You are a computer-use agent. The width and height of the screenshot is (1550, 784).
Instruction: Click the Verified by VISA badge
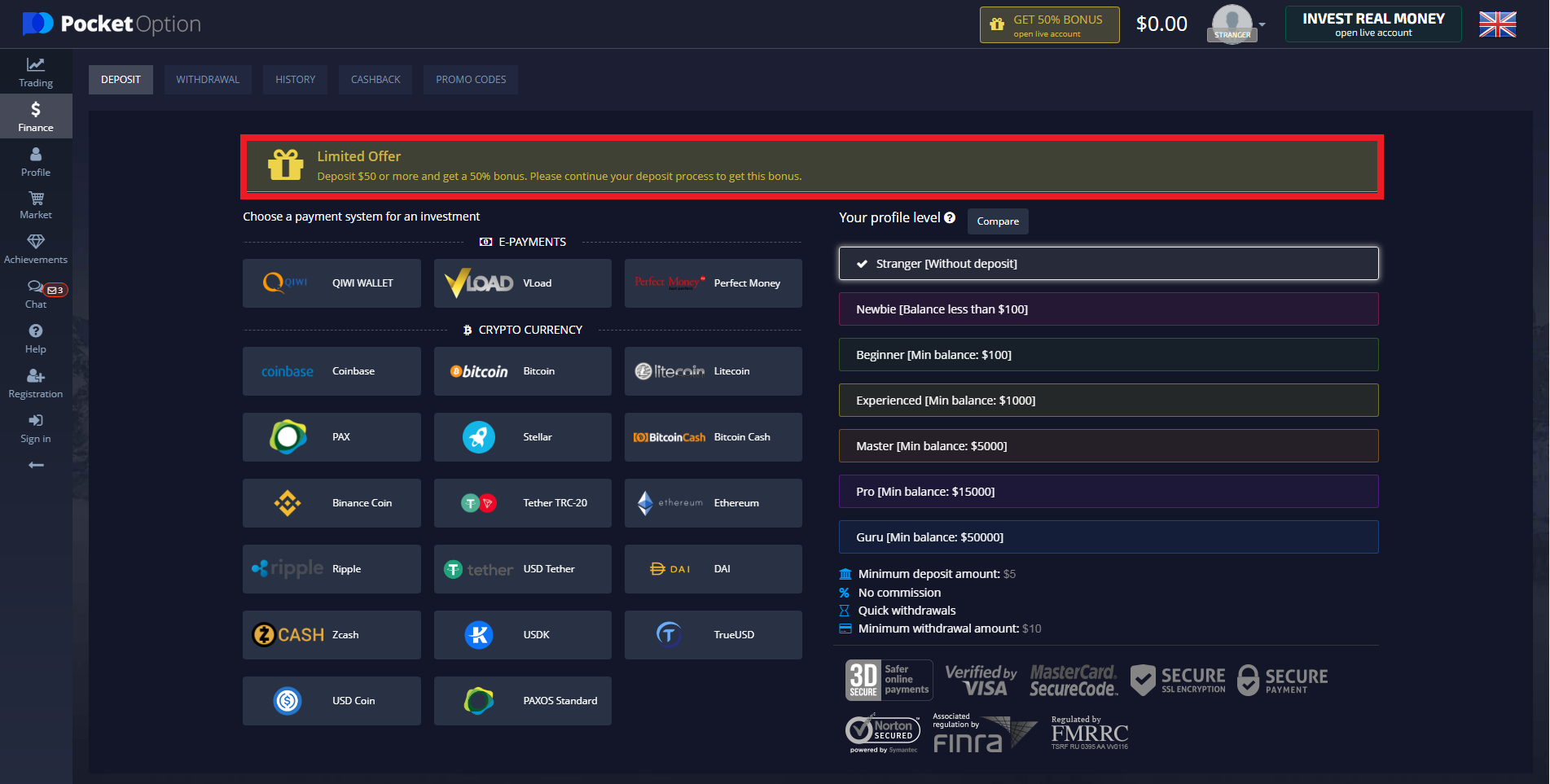click(x=981, y=681)
